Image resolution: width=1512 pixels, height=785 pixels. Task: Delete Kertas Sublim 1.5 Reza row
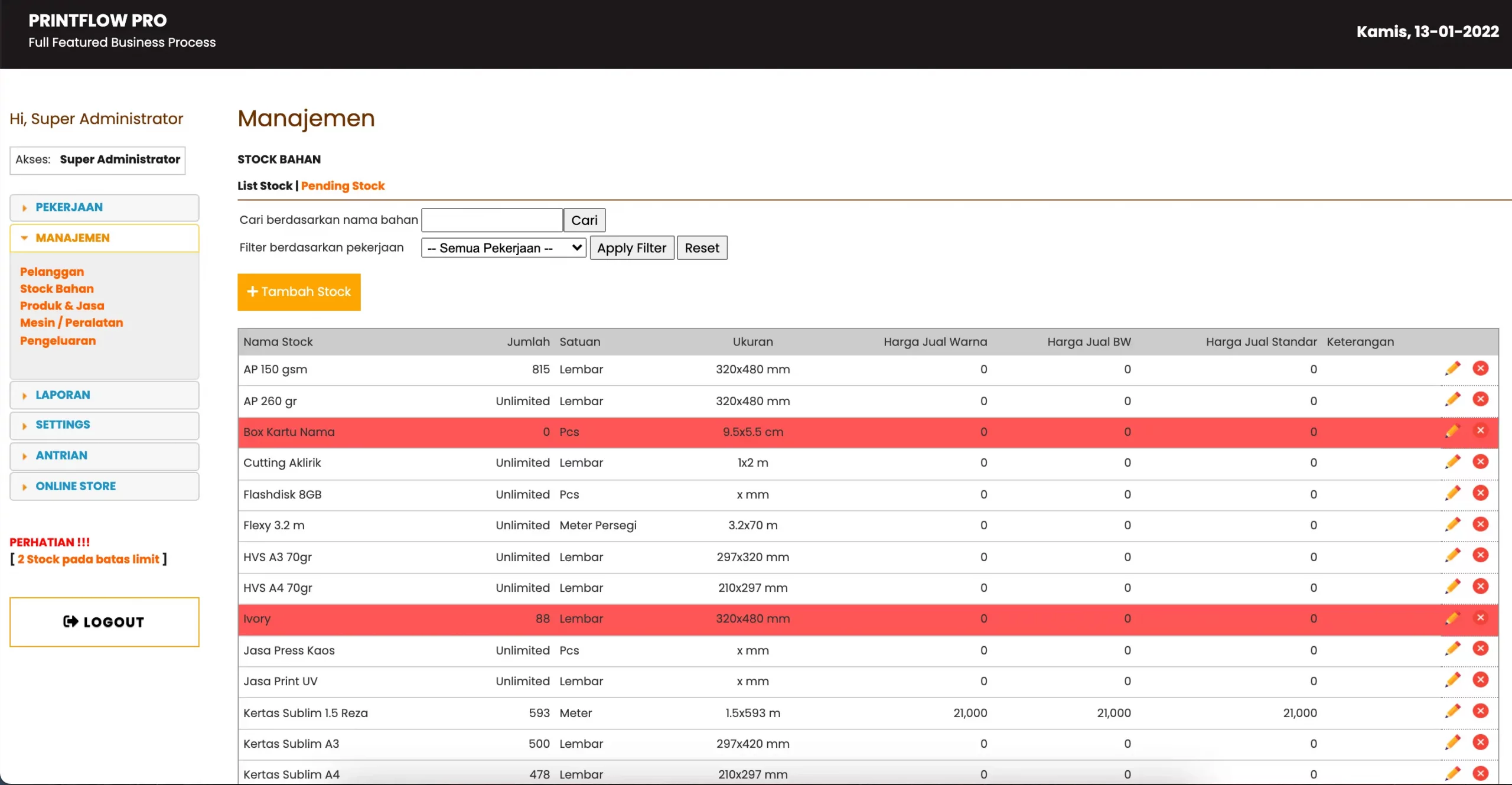1480,712
